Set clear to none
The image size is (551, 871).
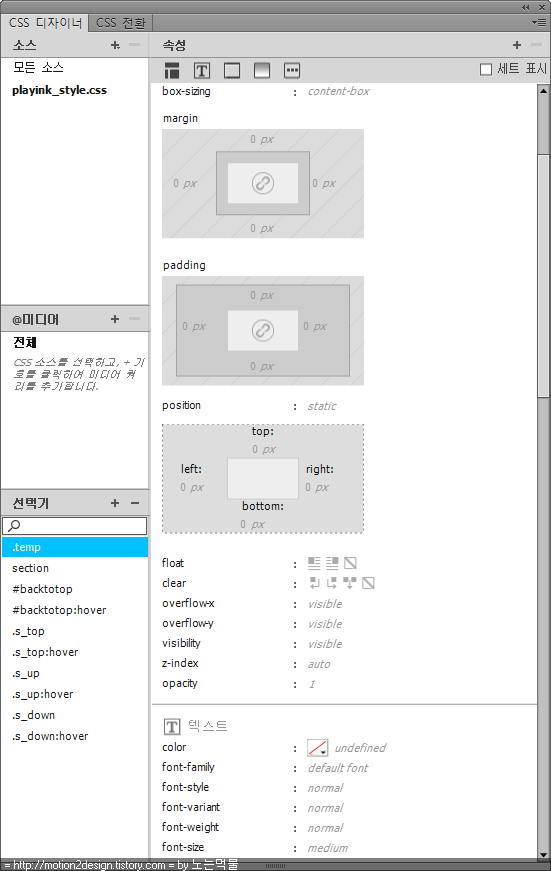click(x=368, y=583)
